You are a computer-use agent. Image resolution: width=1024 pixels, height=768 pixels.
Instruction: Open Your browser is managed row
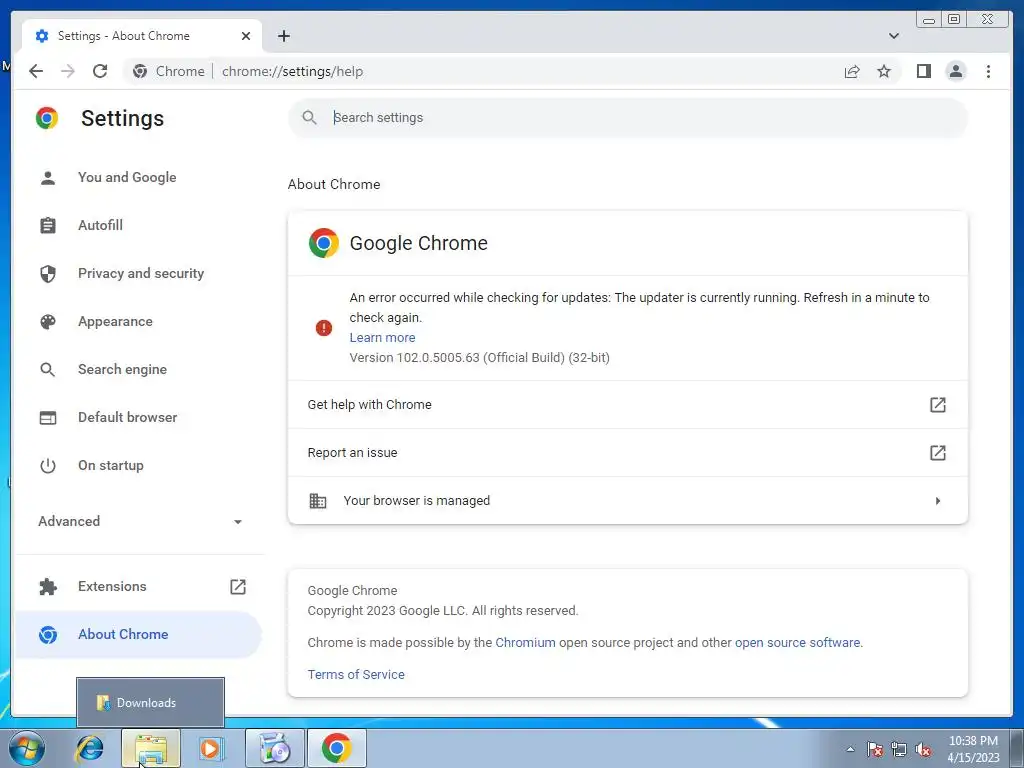coord(628,501)
